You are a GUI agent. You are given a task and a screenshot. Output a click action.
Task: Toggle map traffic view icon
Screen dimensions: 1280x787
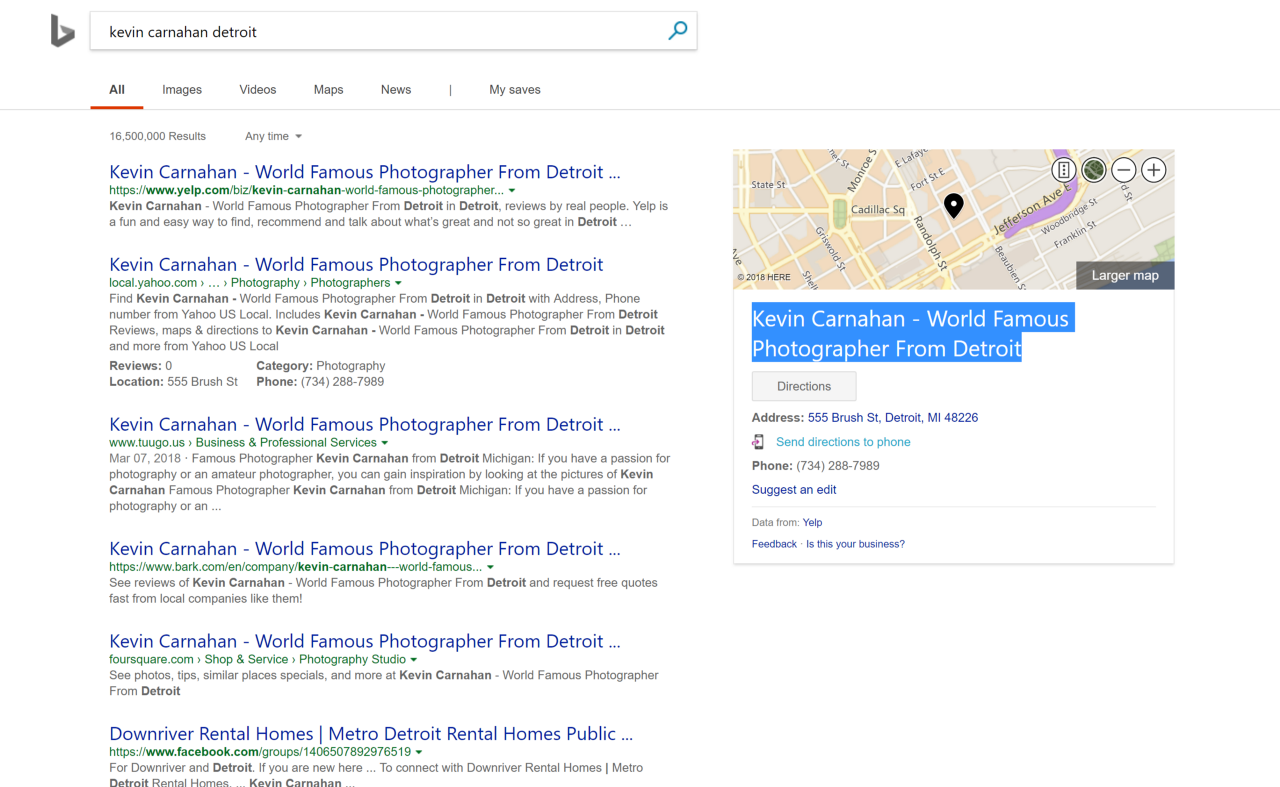click(x=1064, y=170)
